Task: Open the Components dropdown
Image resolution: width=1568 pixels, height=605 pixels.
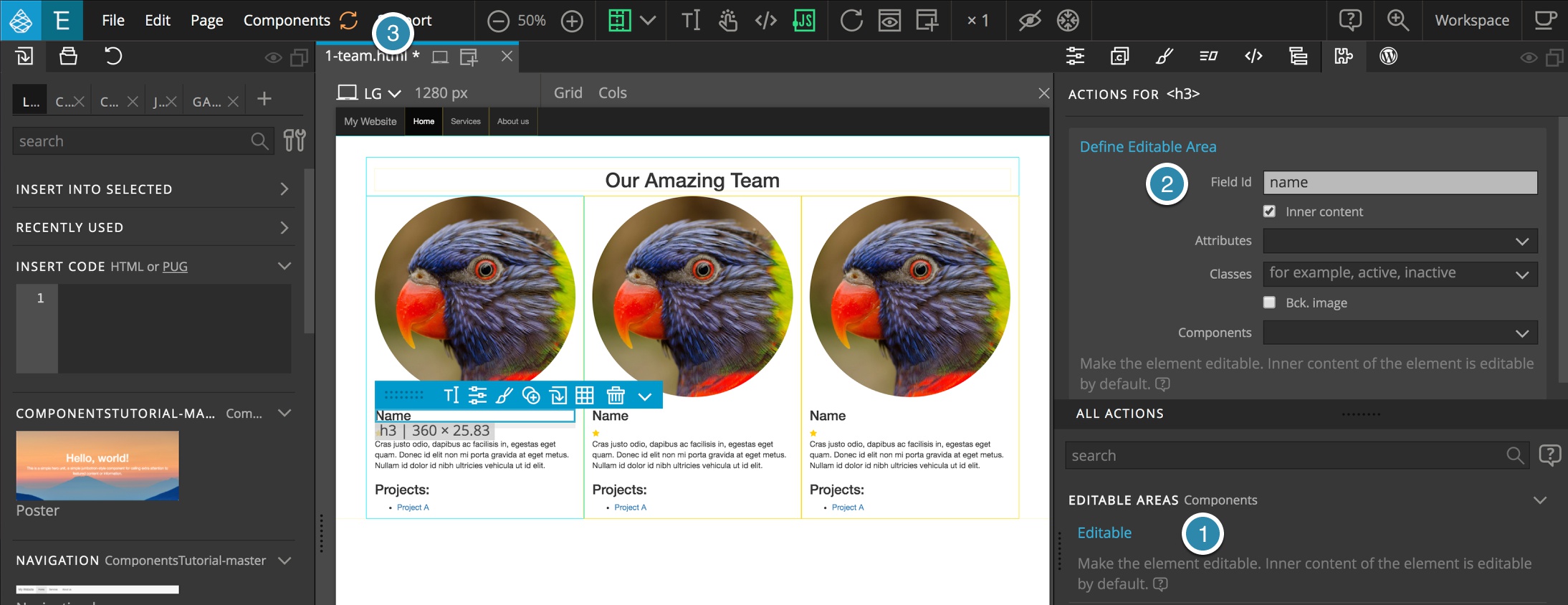Action: 1400,333
